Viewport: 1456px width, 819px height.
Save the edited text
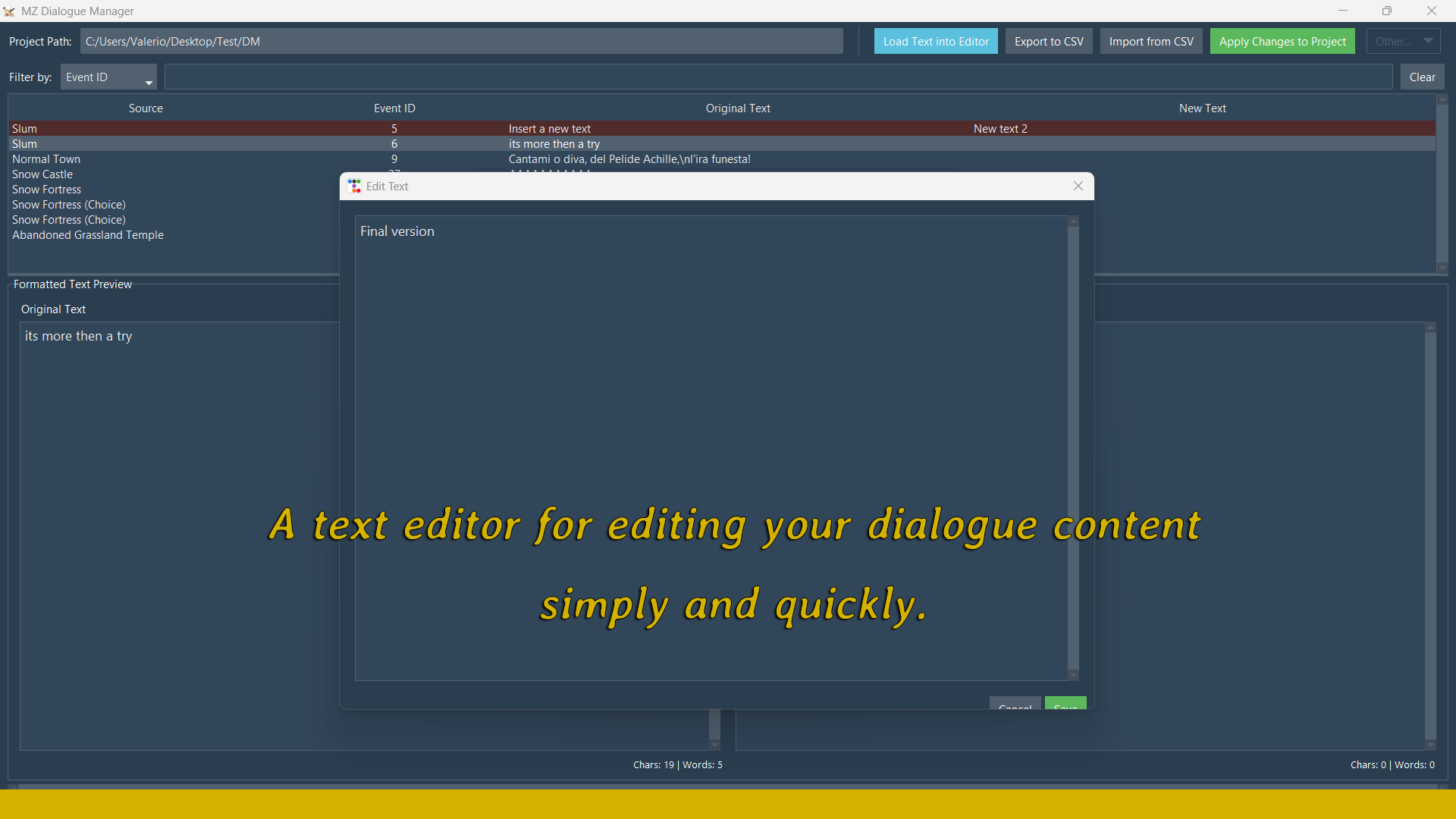click(x=1065, y=703)
